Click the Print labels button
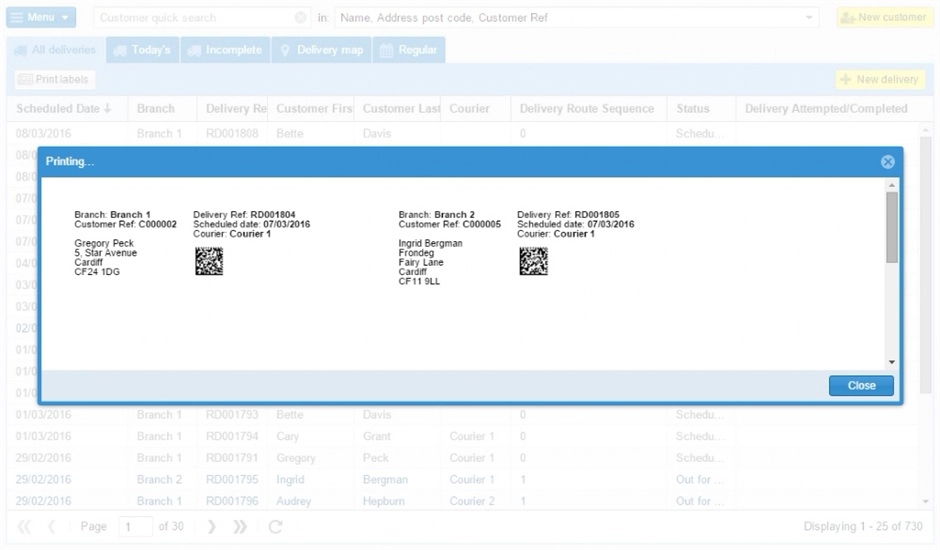The width and height of the screenshot is (940, 550). (x=54, y=79)
